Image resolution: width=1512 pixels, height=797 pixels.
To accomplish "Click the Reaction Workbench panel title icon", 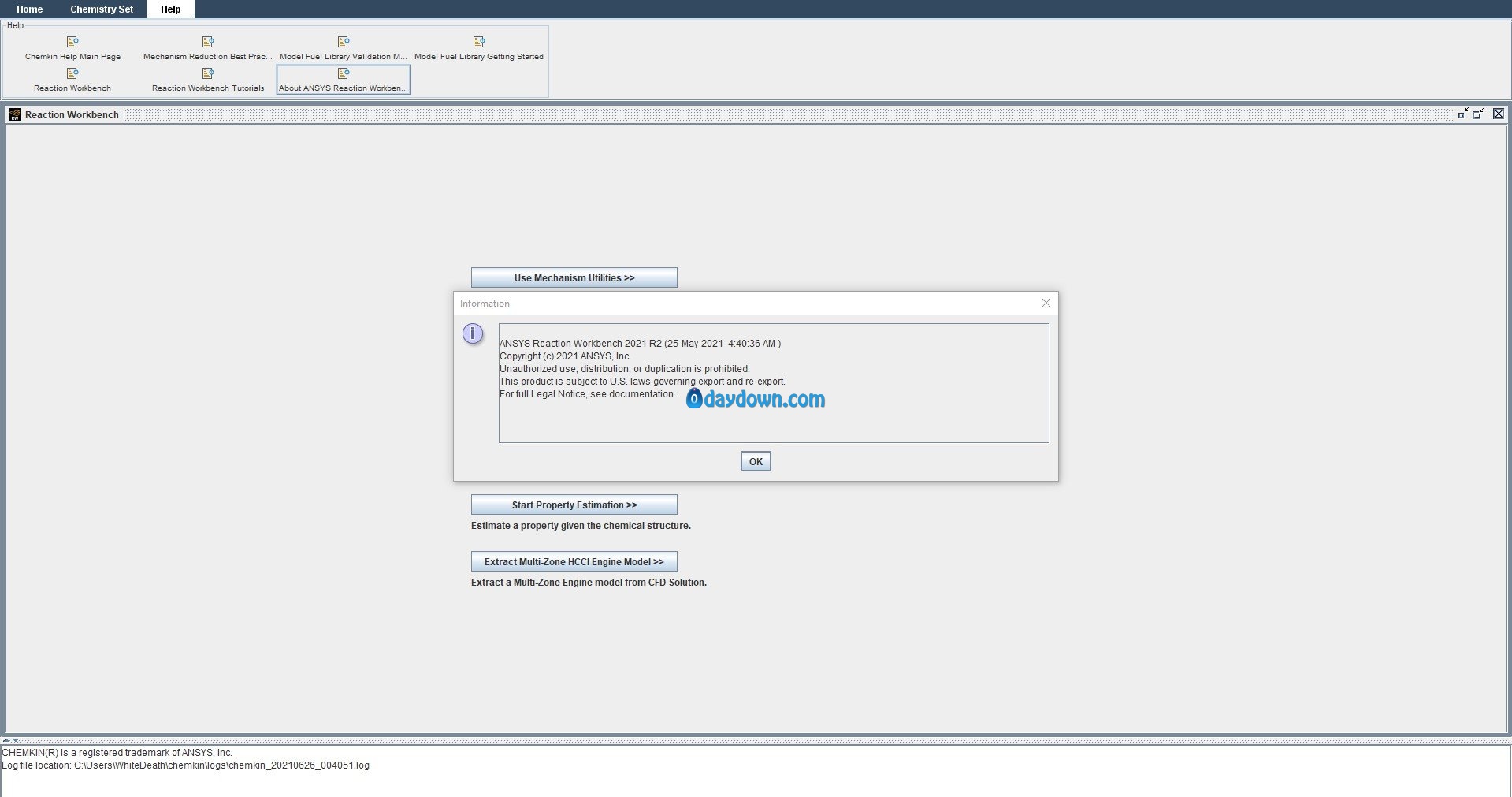I will click(14, 114).
